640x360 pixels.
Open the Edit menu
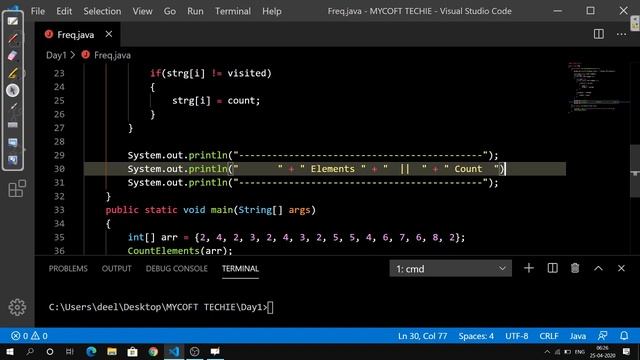point(64,11)
